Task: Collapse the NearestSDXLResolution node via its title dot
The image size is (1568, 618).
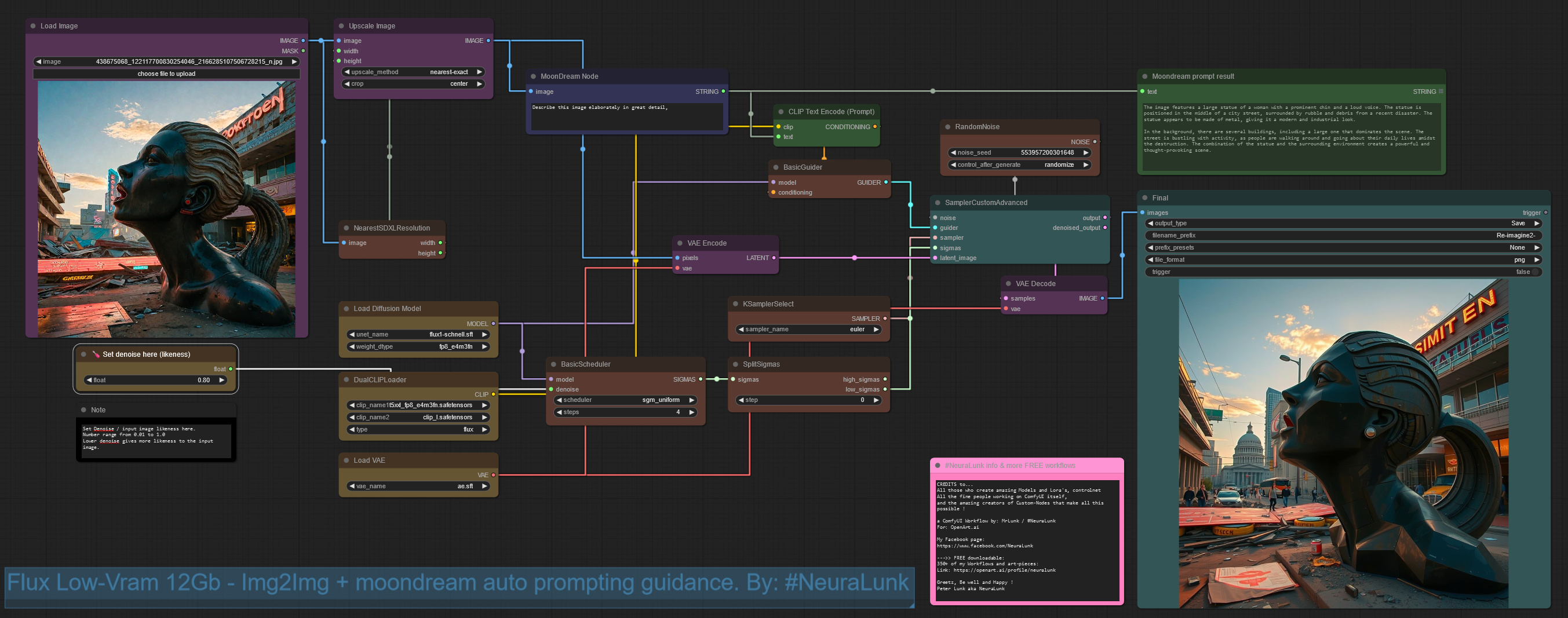Action: 347,228
